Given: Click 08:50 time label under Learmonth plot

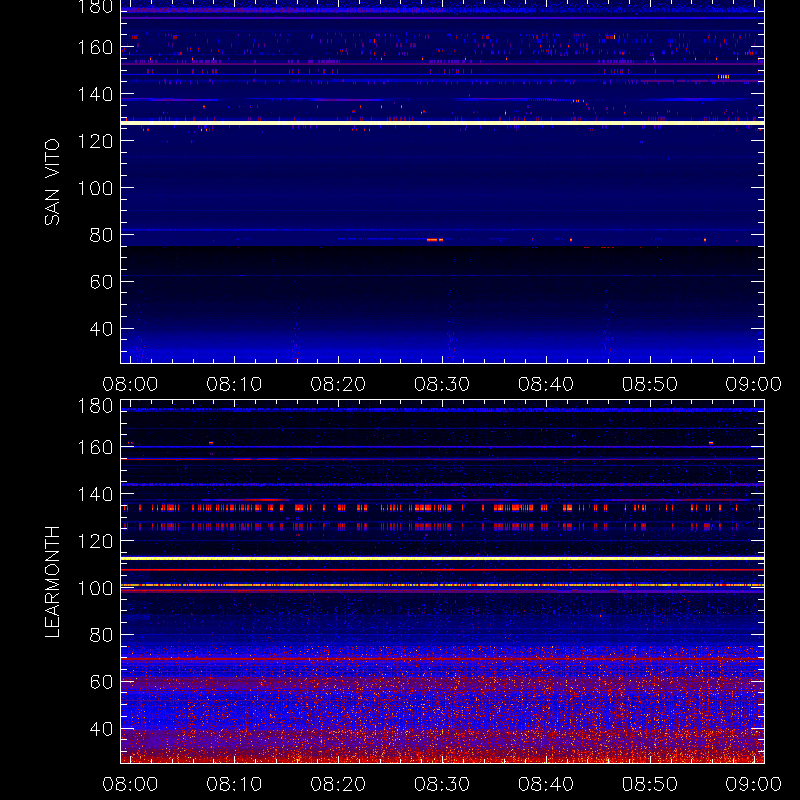Looking at the screenshot, I should coord(649,784).
